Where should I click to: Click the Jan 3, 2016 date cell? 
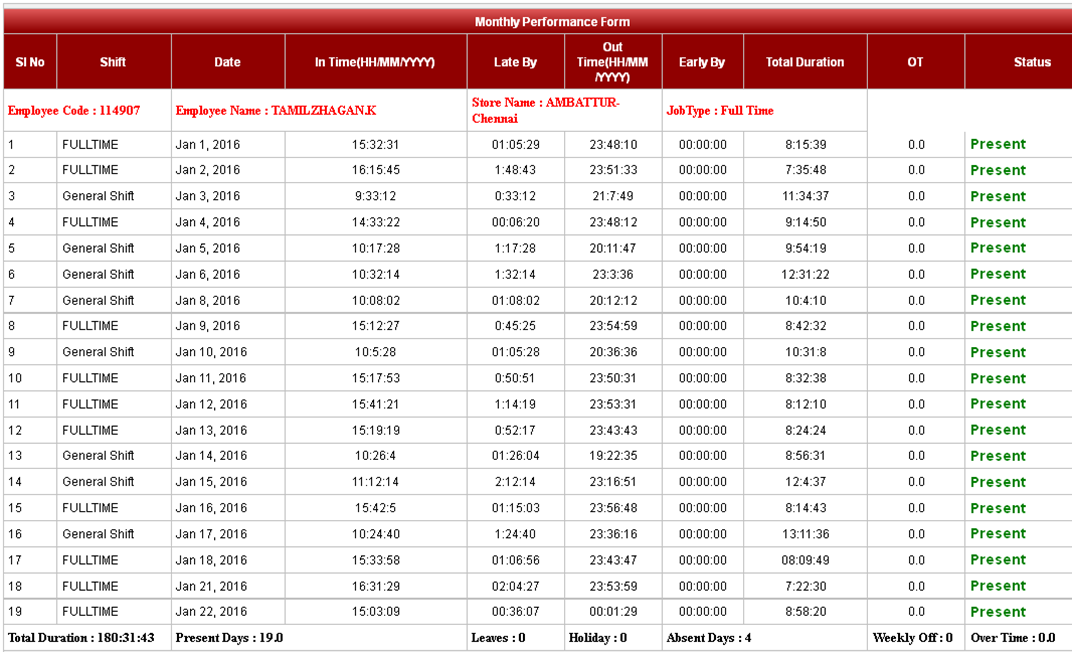208,196
